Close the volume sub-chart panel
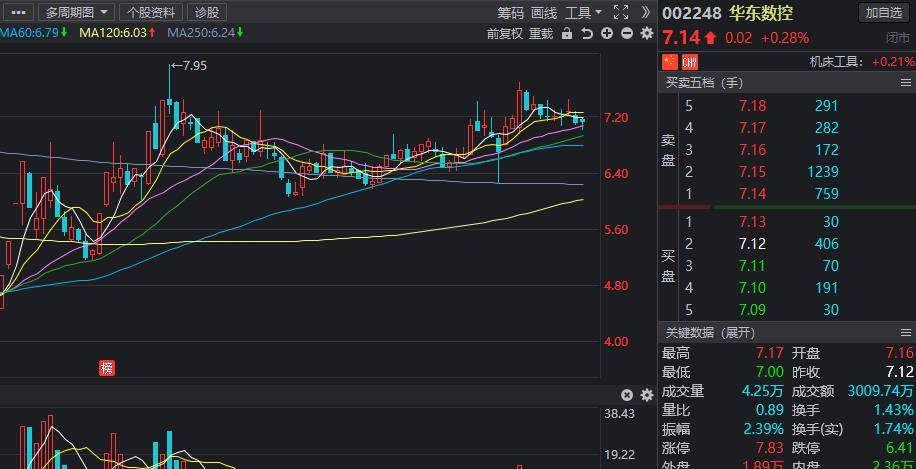The image size is (916, 469). pyautogui.click(x=627, y=395)
